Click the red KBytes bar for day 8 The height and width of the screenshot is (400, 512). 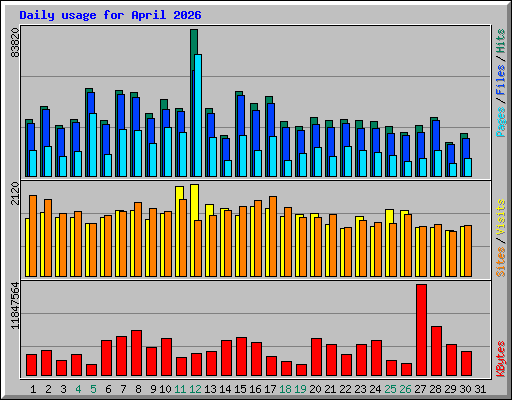tap(136, 353)
